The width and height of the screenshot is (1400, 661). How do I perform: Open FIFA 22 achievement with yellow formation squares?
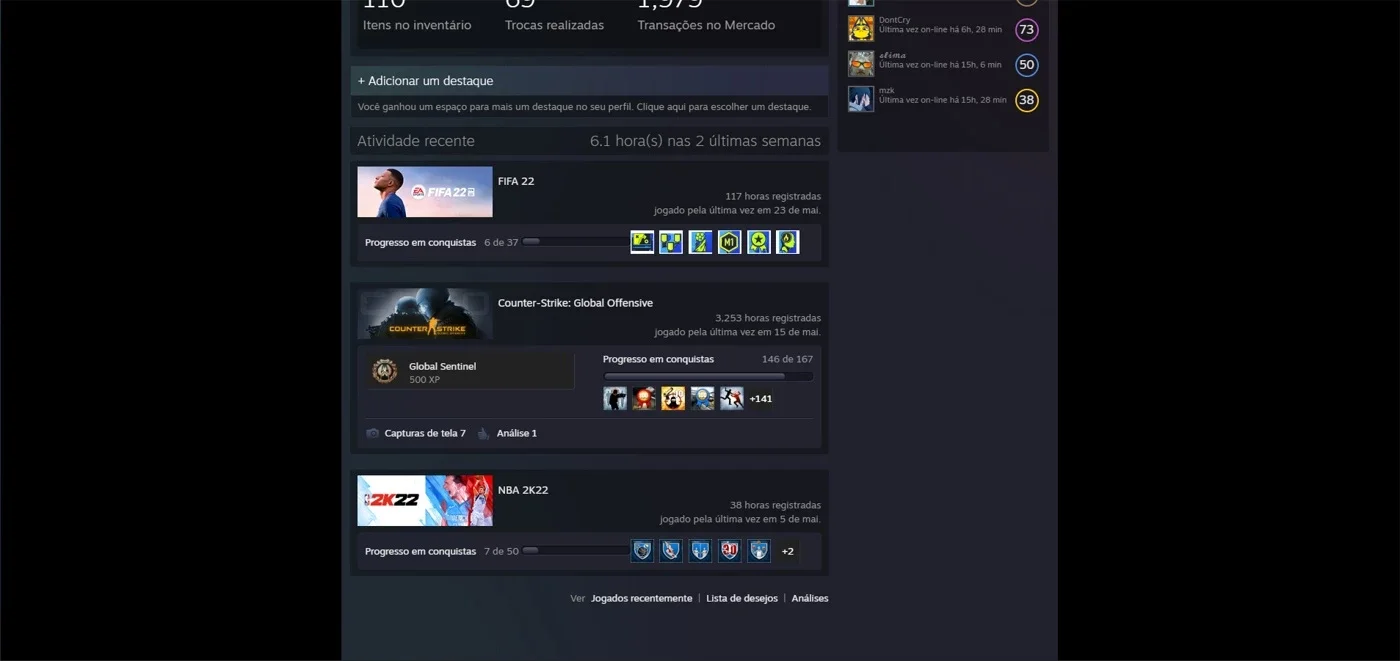671,242
